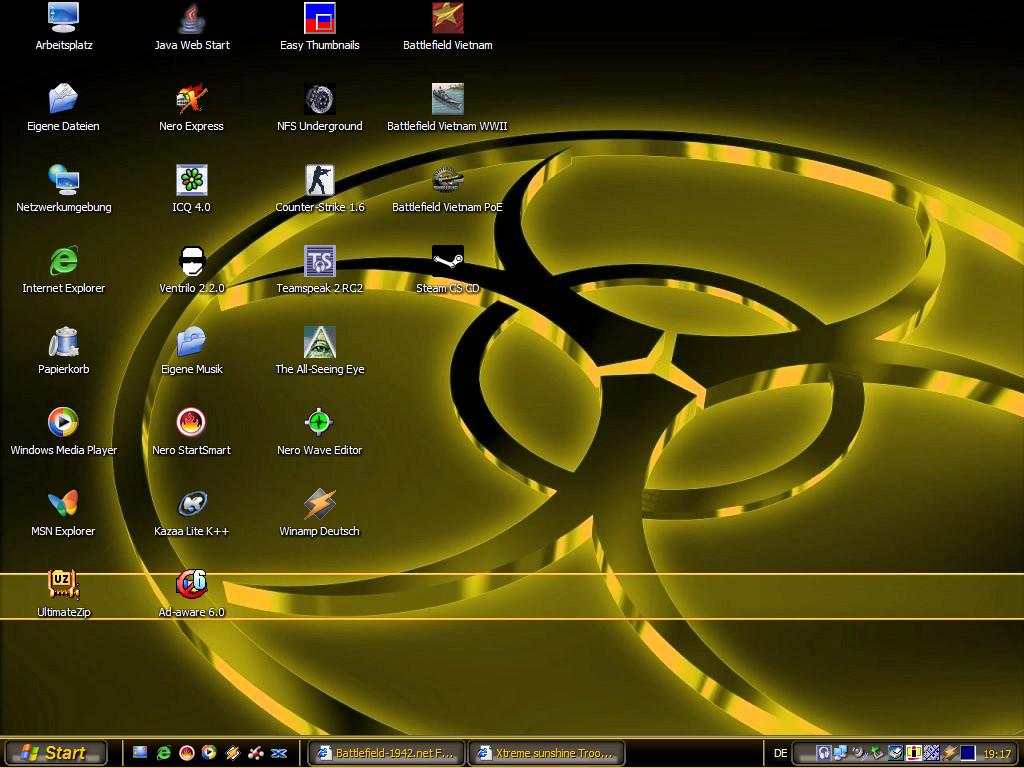
Task: Select the Papierkorb recycle bin
Action: pyautogui.click(x=63, y=351)
